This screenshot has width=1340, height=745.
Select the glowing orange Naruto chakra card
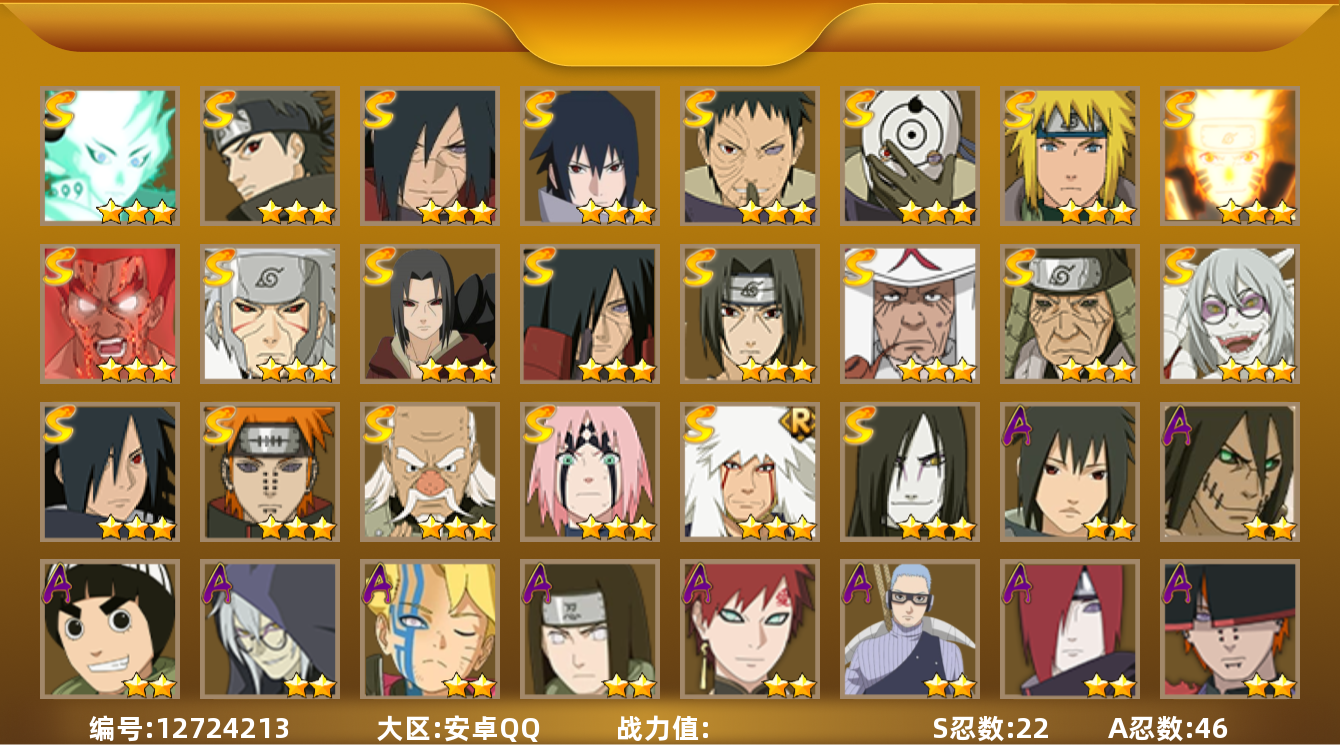(1229, 156)
